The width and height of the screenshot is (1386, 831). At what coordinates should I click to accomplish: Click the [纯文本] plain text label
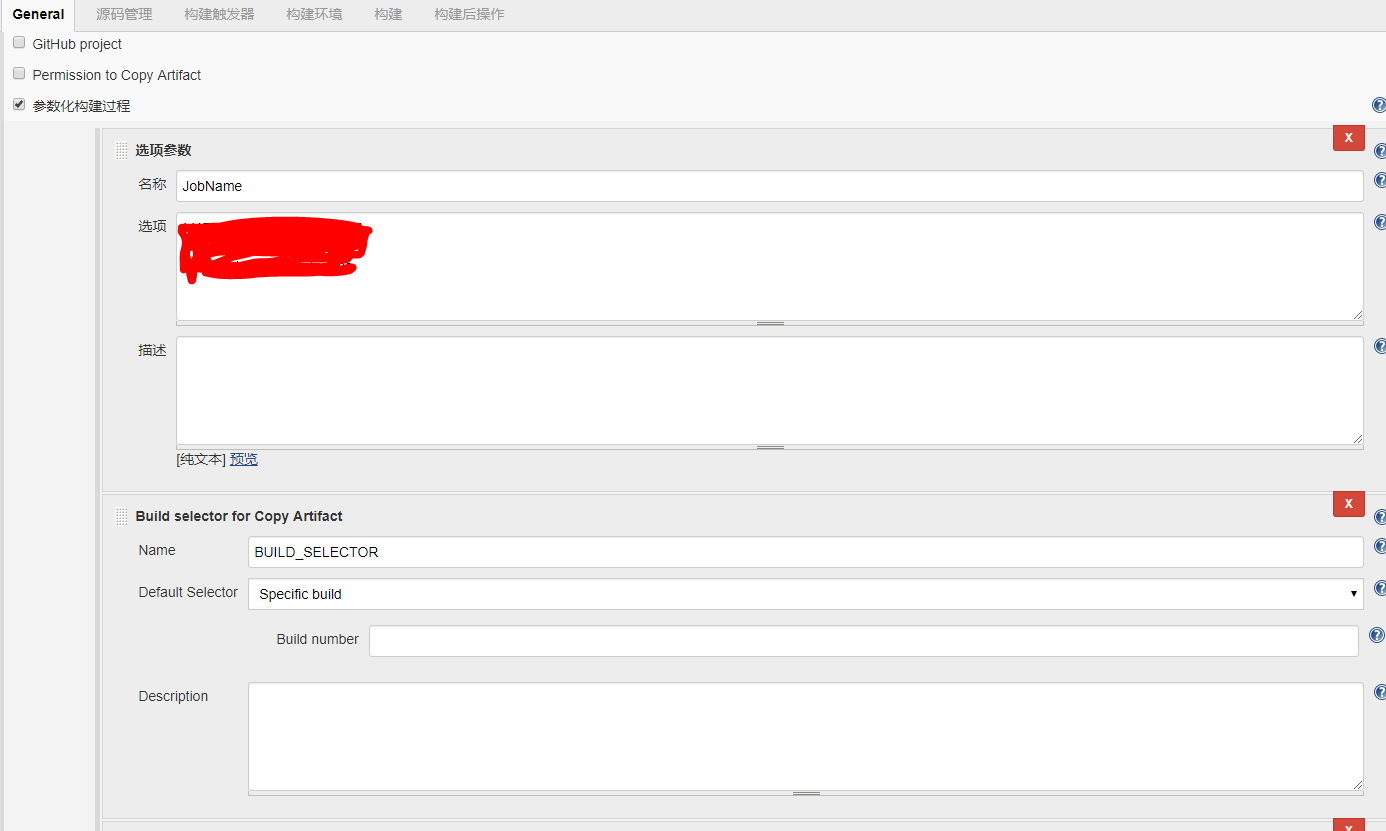[x=201, y=459]
